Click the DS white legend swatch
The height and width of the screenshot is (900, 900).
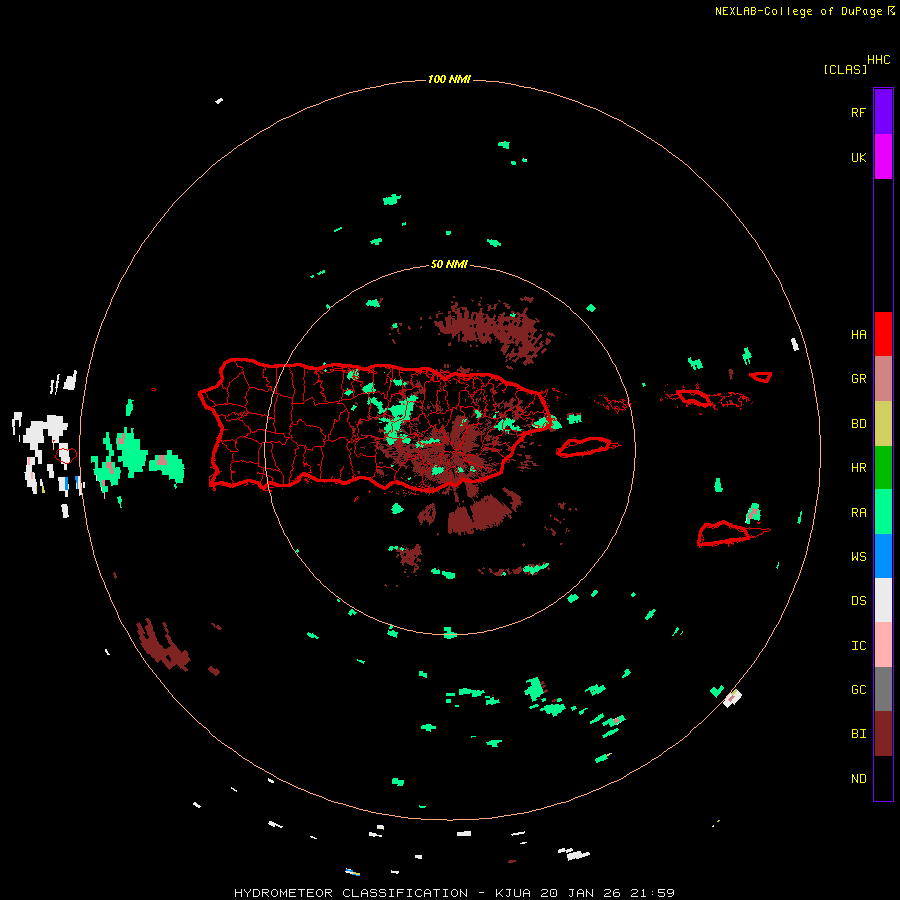[x=883, y=600]
